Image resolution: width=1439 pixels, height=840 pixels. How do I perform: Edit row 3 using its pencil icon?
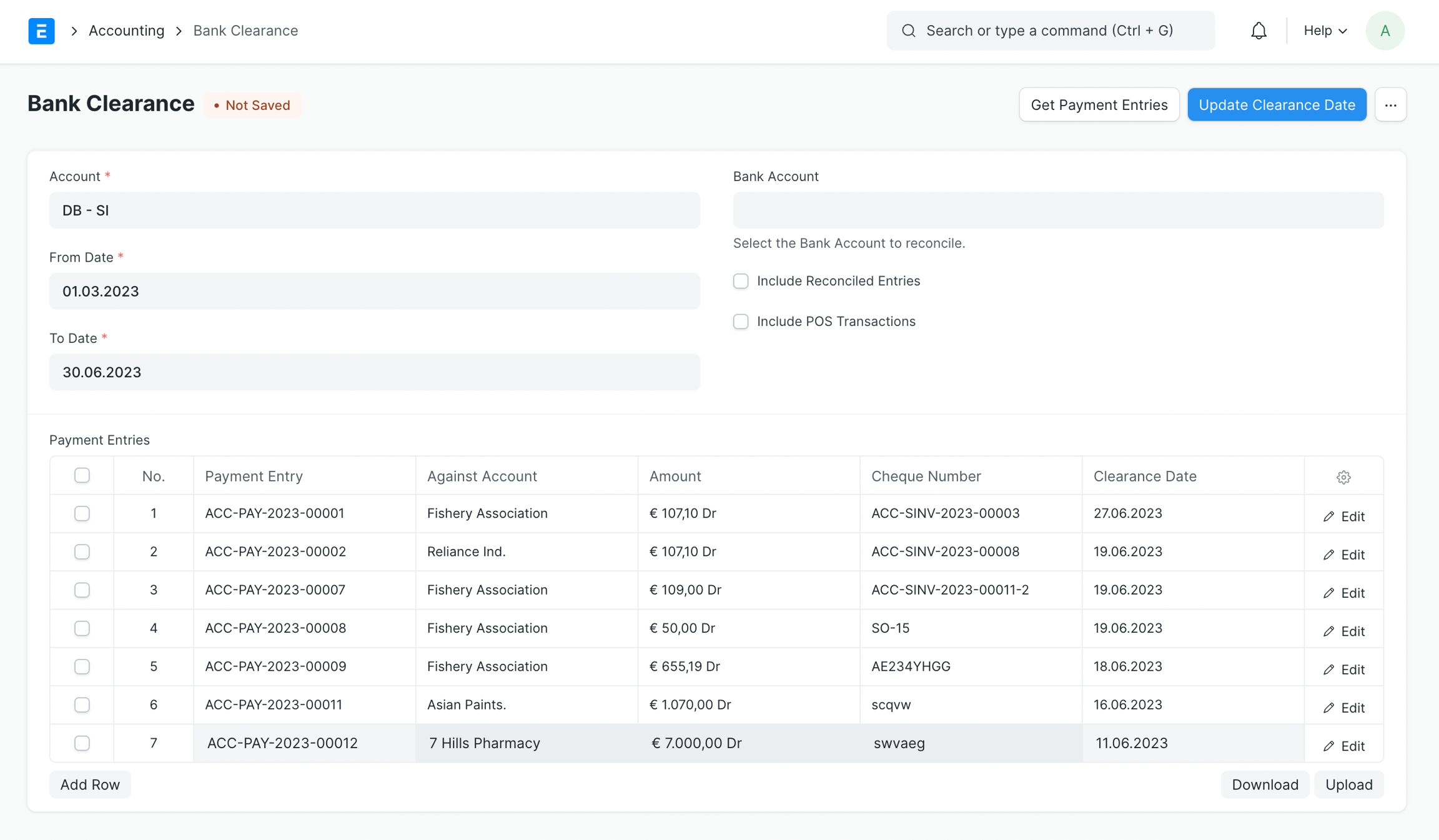click(x=1328, y=593)
